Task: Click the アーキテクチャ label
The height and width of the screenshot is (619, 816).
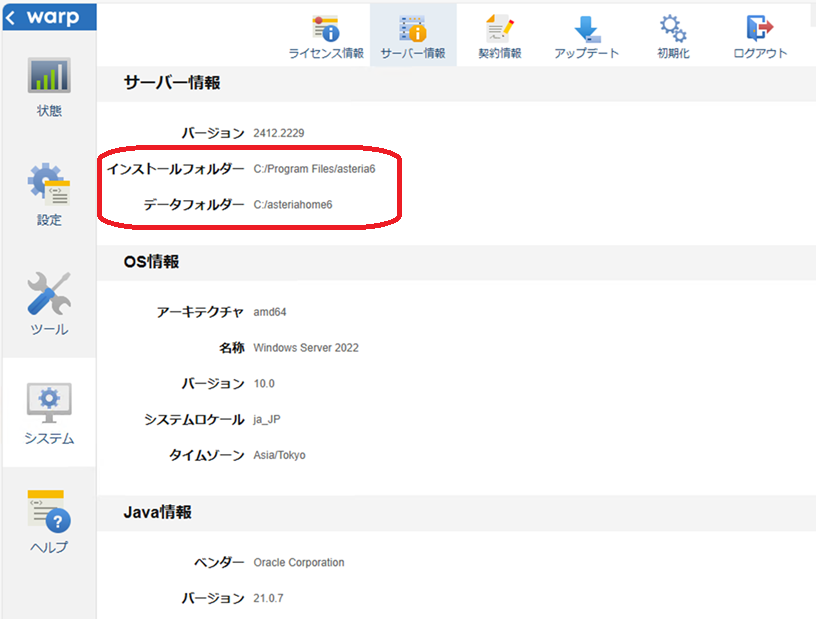Action: pyautogui.click(x=200, y=312)
